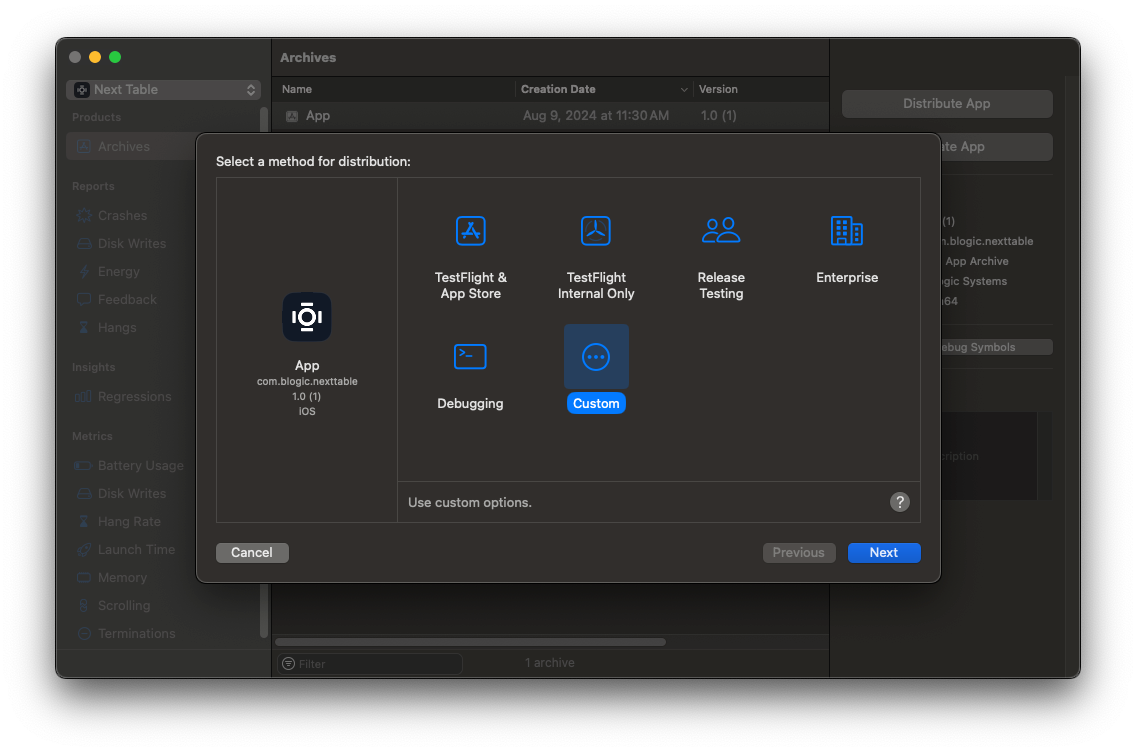Open the Hangs report
Viewport: 1136px width, 752px height.
(x=118, y=327)
